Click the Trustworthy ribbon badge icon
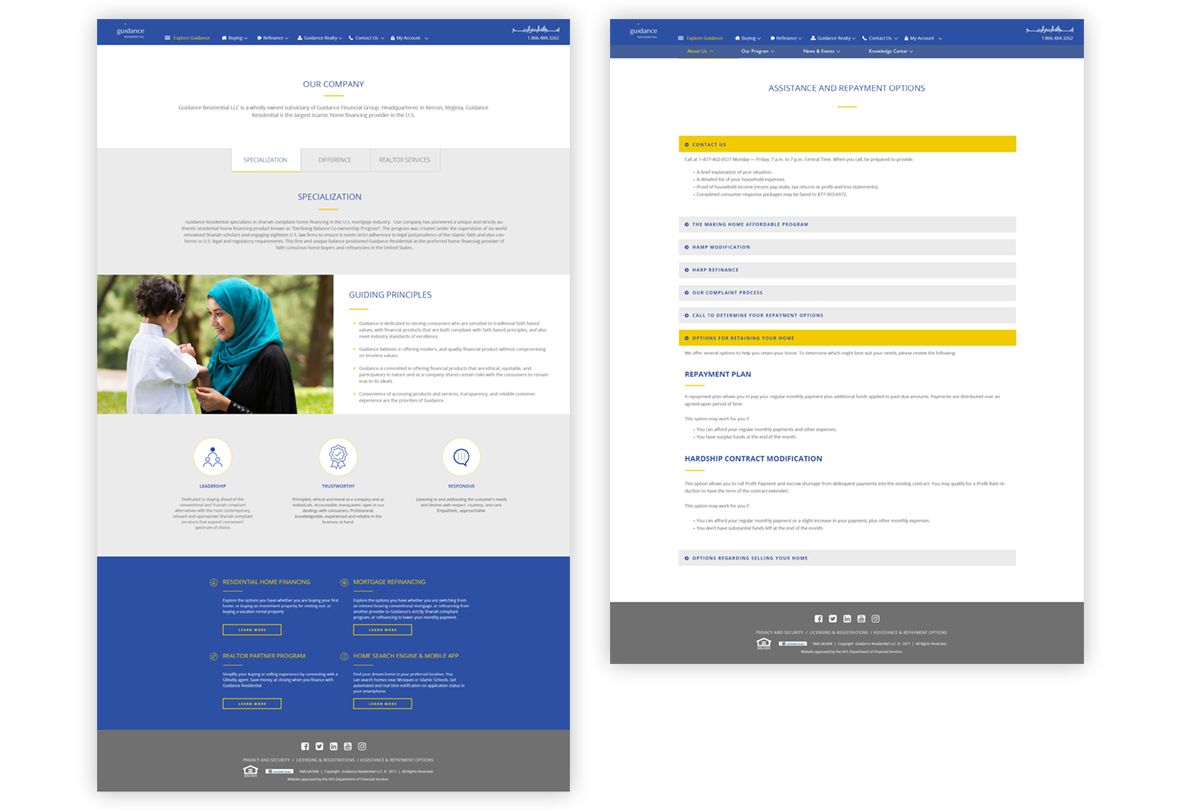This screenshot has height=810, width=1200. click(x=338, y=457)
